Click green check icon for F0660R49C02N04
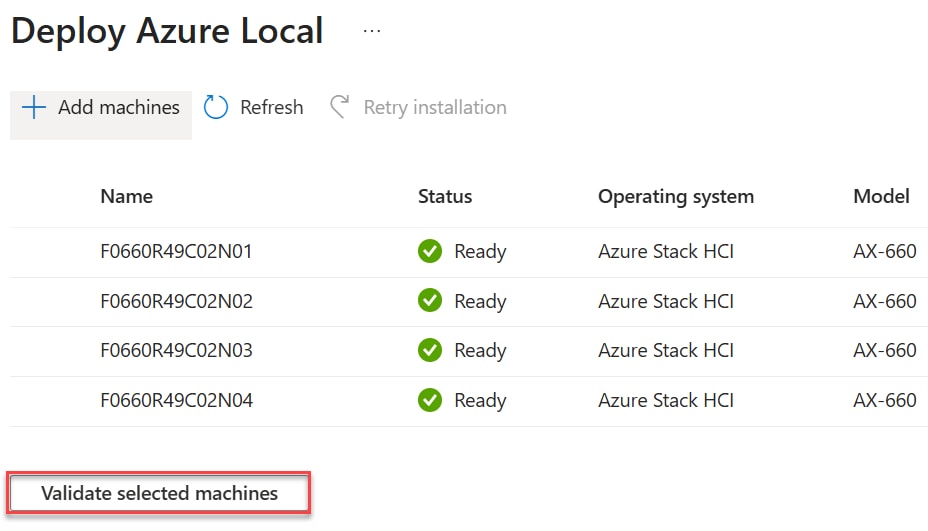The width and height of the screenshot is (928, 531). 430,400
